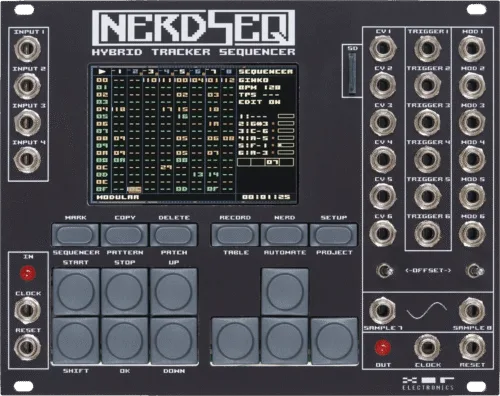Tap the bottom-middle cursor pad button
Viewport: 500px width, 396px height.
(x=285, y=340)
